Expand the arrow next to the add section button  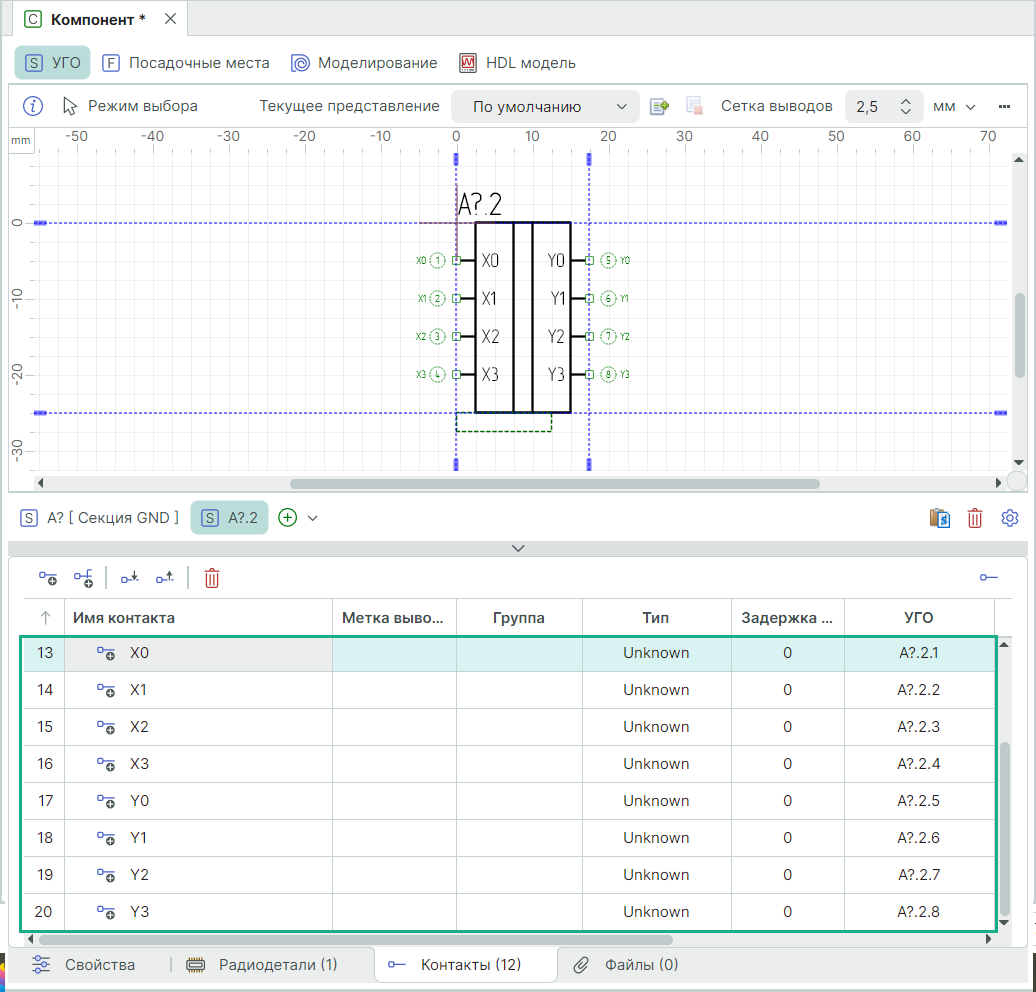click(313, 518)
